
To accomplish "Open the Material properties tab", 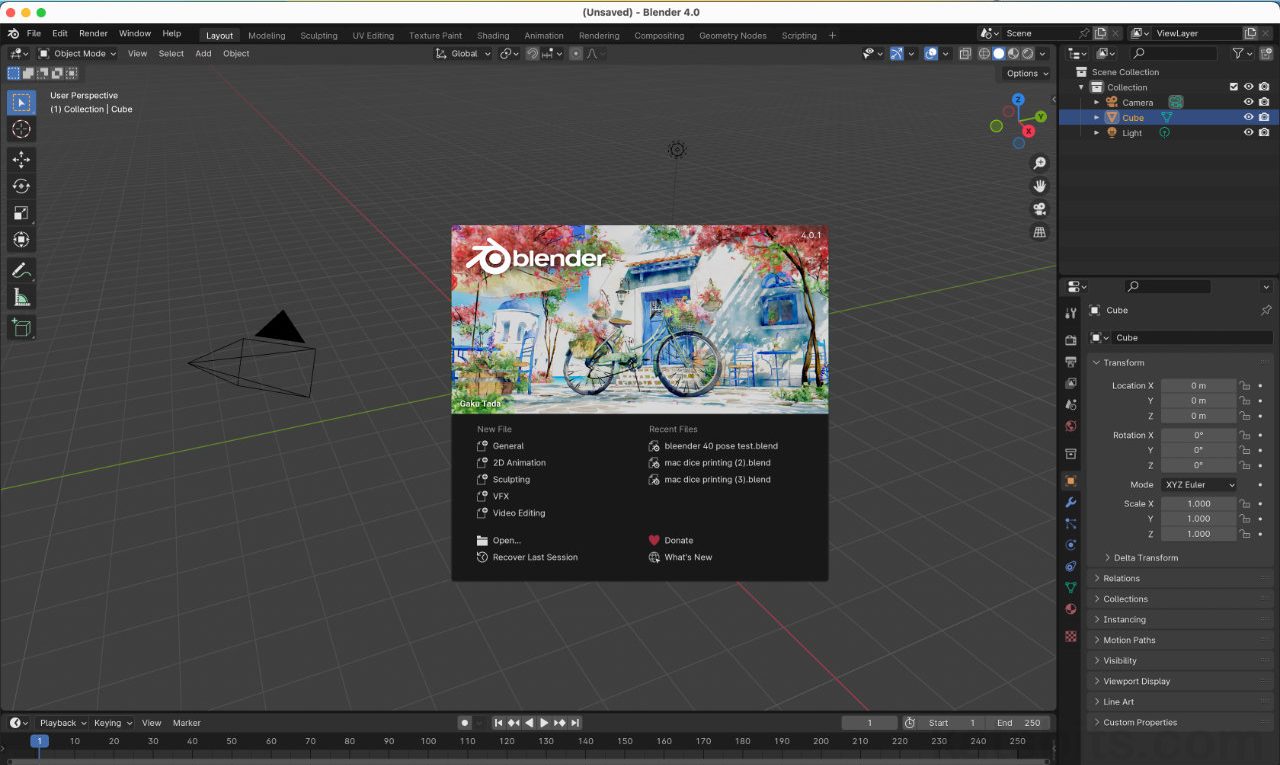I will pyautogui.click(x=1071, y=609).
